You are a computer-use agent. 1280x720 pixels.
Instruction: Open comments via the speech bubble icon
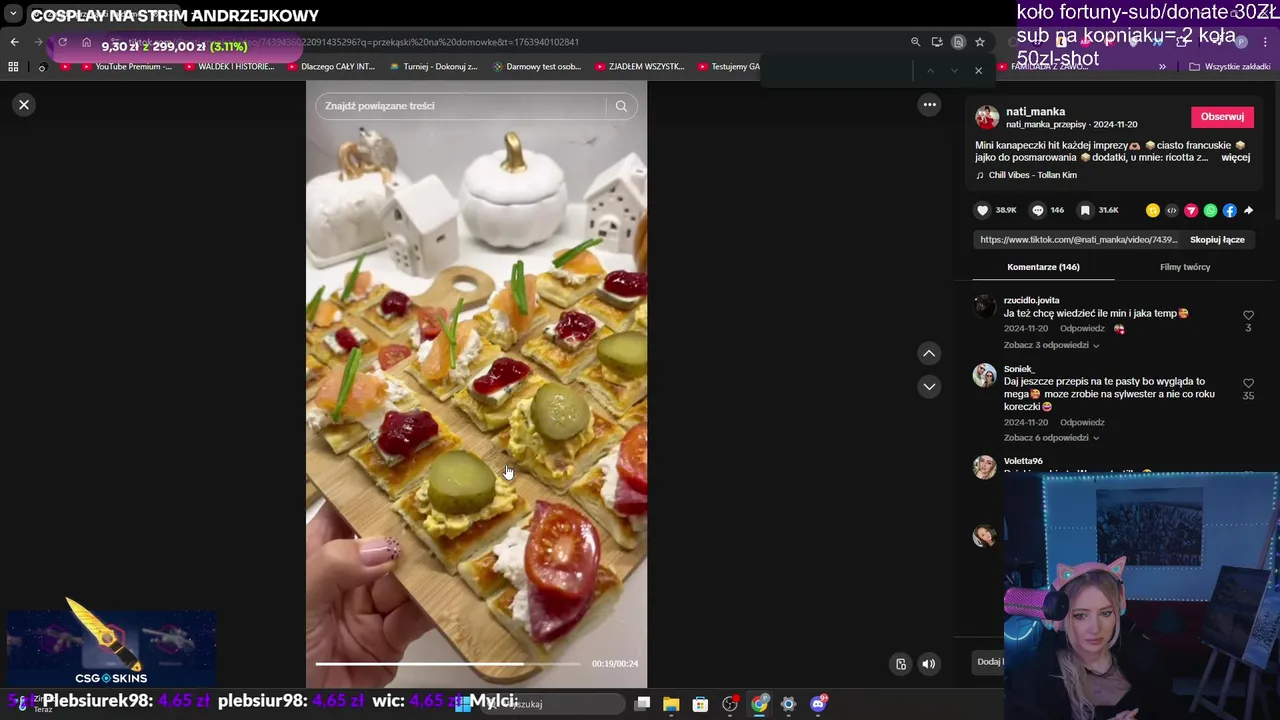tap(1038, 210)
